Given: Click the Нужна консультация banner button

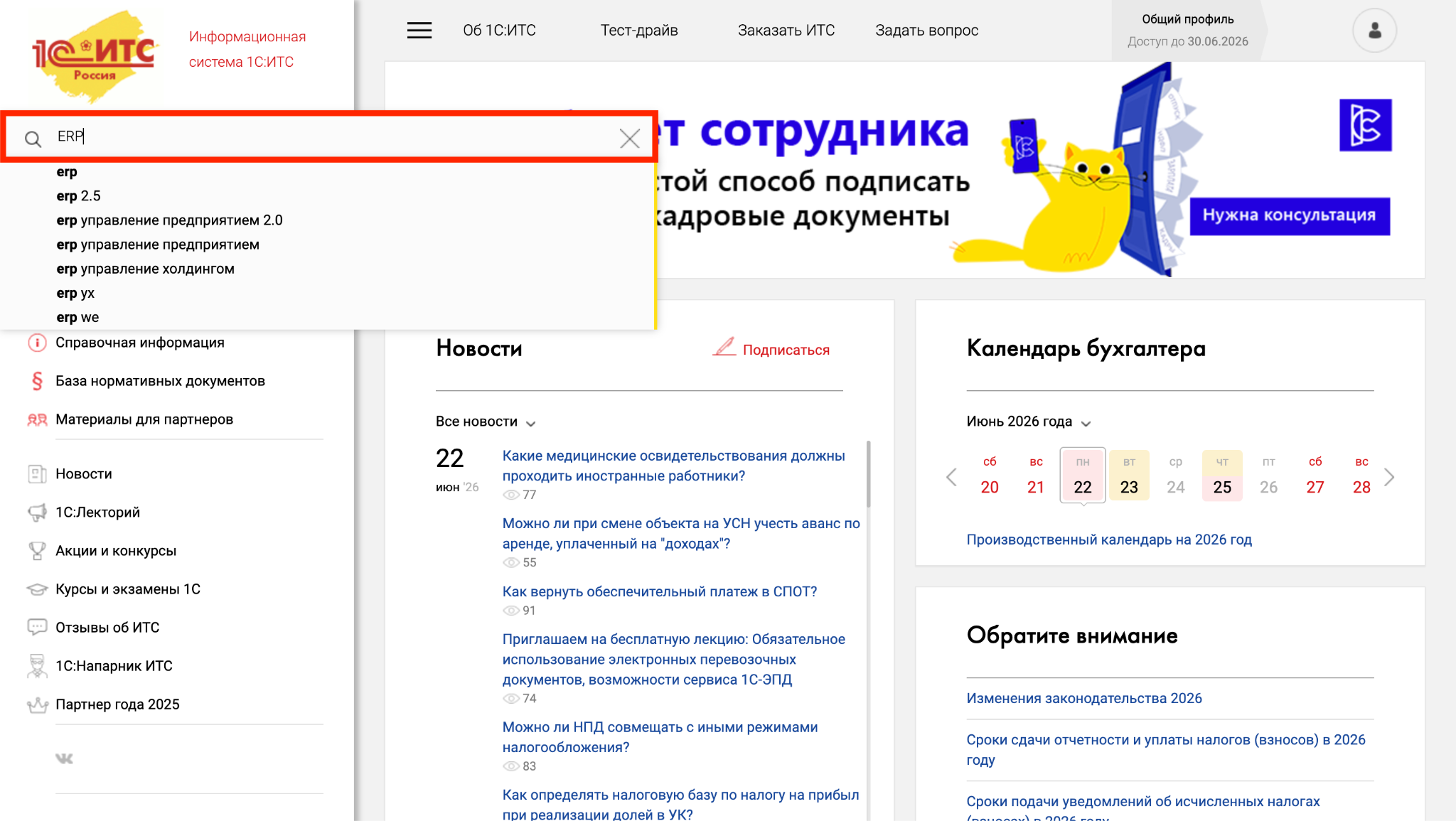Looking at the screenshot, I should point(1290,215).
